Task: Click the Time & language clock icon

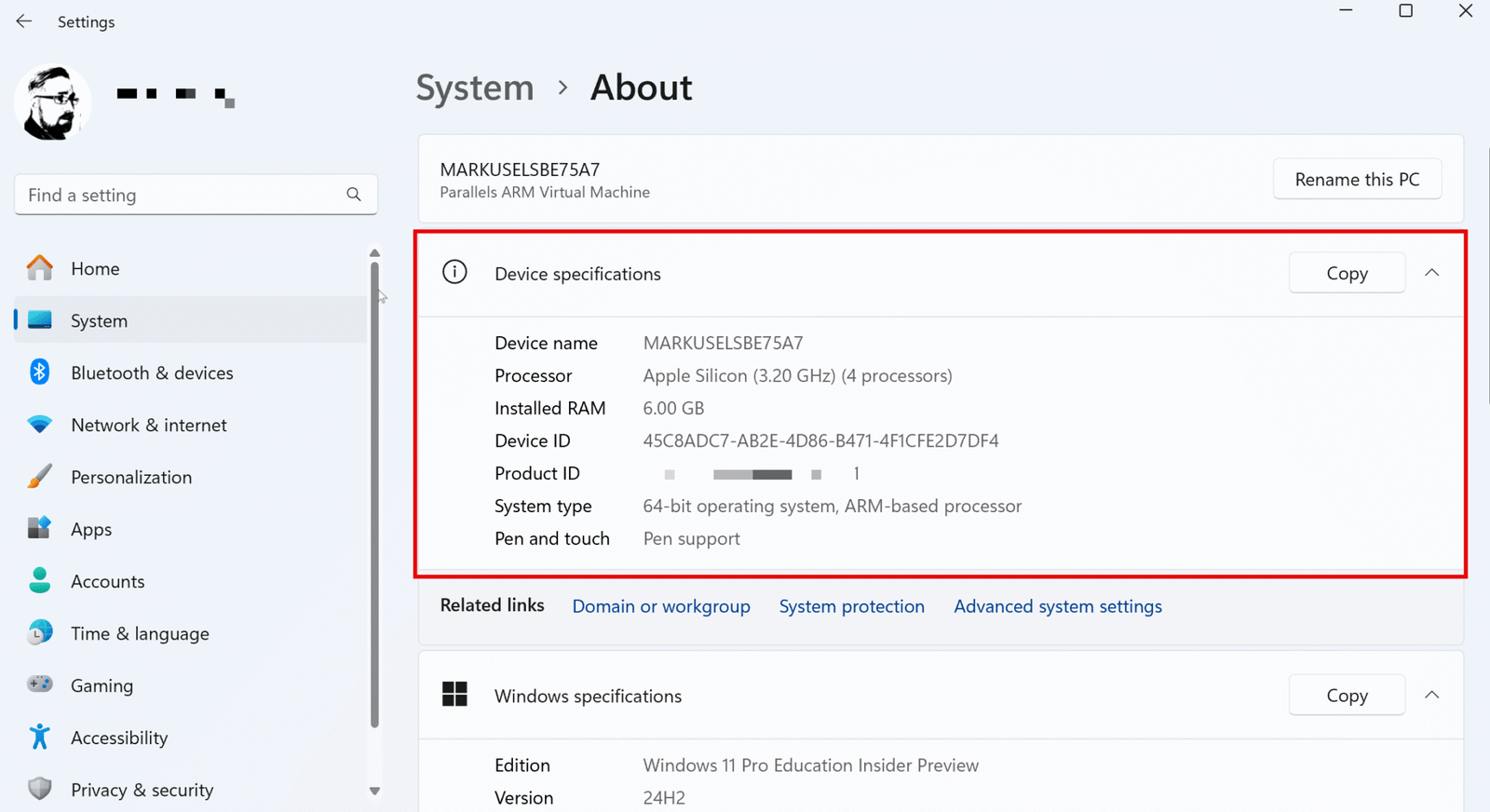Action: click(x=40, y=633)
